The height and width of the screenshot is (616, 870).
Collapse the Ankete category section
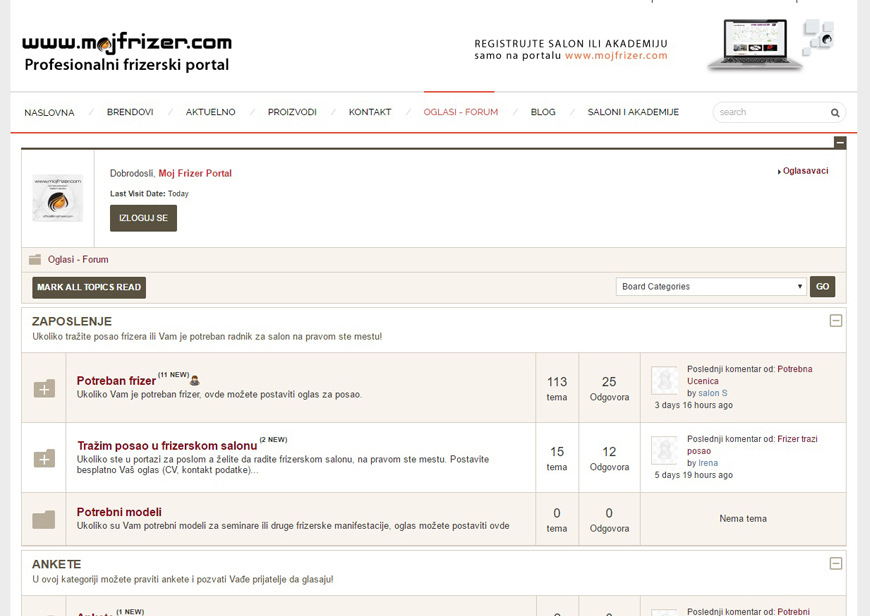tap(836, 564)
